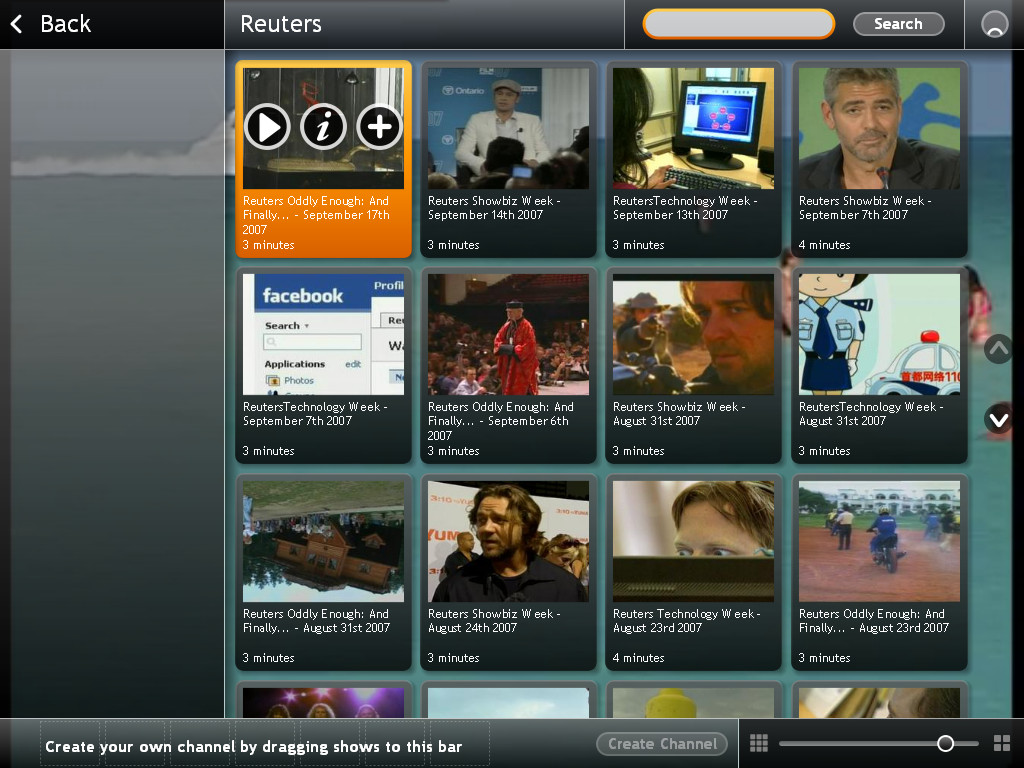Viewport: 1024px width, 768px height.
Task: Click the Search button
Action: pos(899,24)
